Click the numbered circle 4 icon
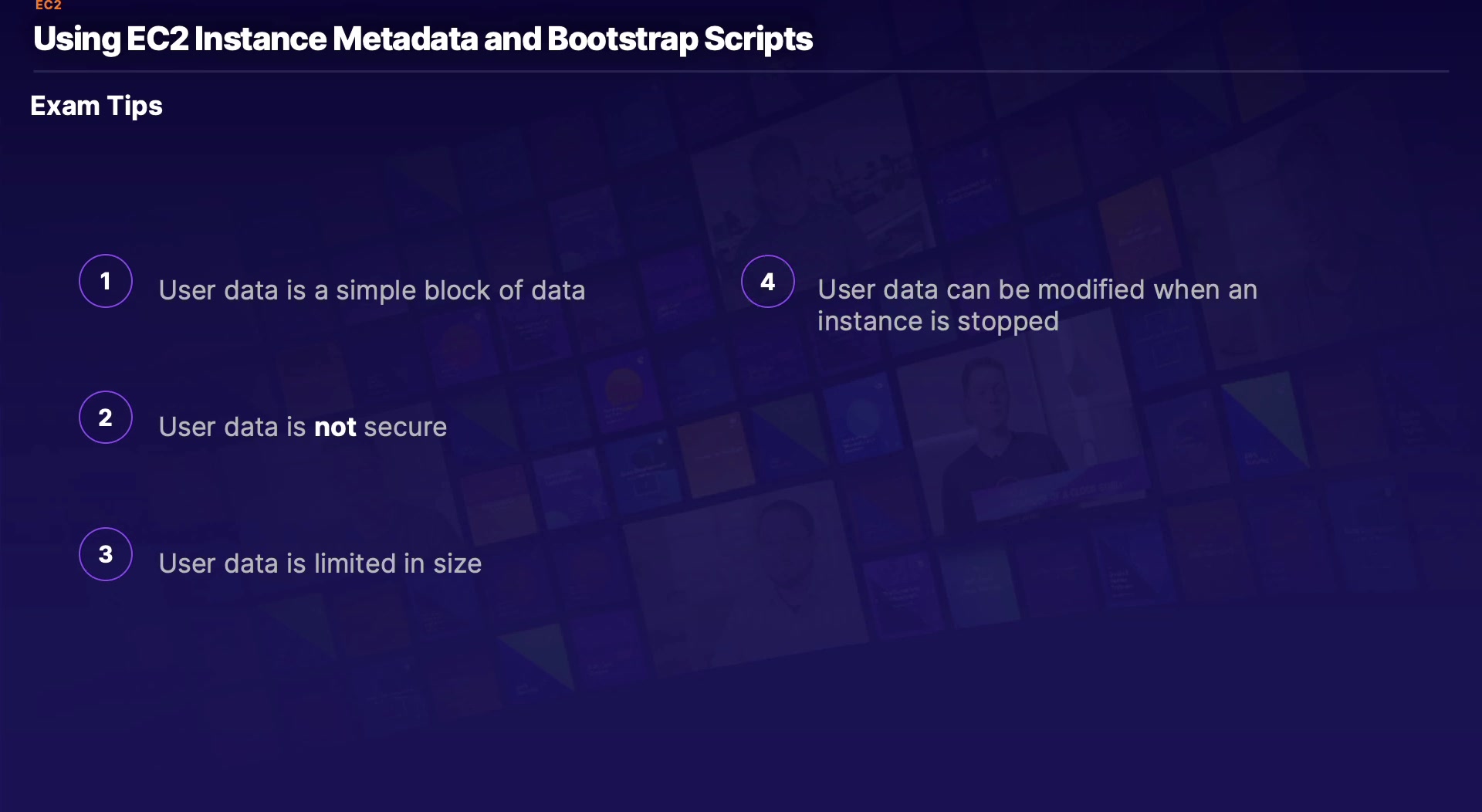The image size is (1482, 812). pos(767,282)
